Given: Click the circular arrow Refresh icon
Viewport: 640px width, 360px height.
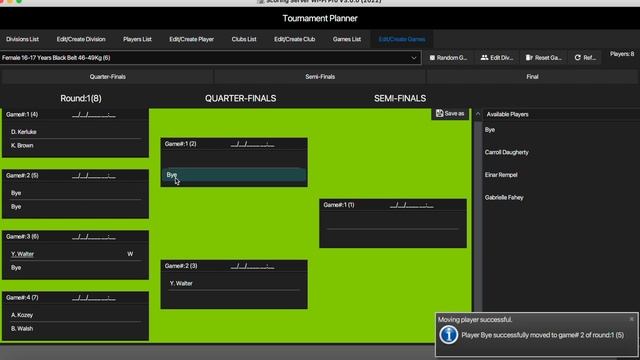Looking at the screenshot, I should 578,58.
